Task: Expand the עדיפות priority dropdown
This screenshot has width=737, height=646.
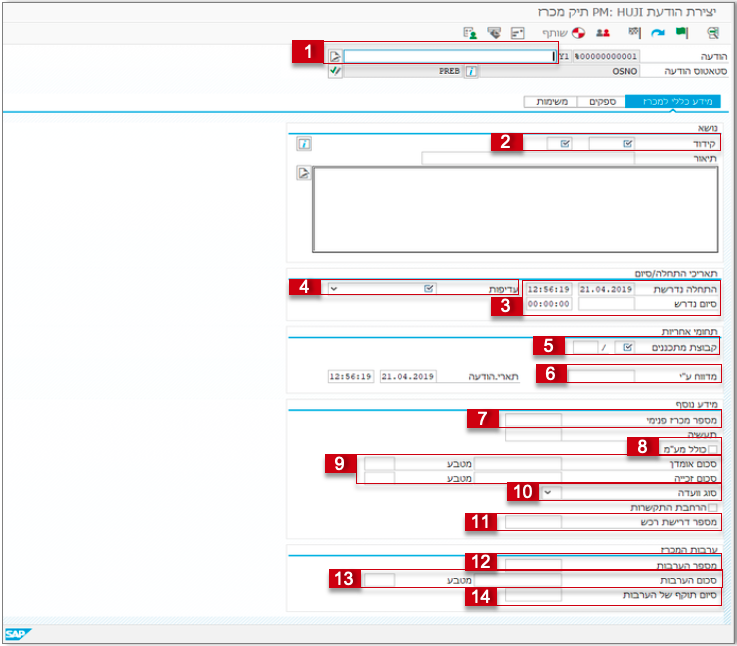Action: 334,288
